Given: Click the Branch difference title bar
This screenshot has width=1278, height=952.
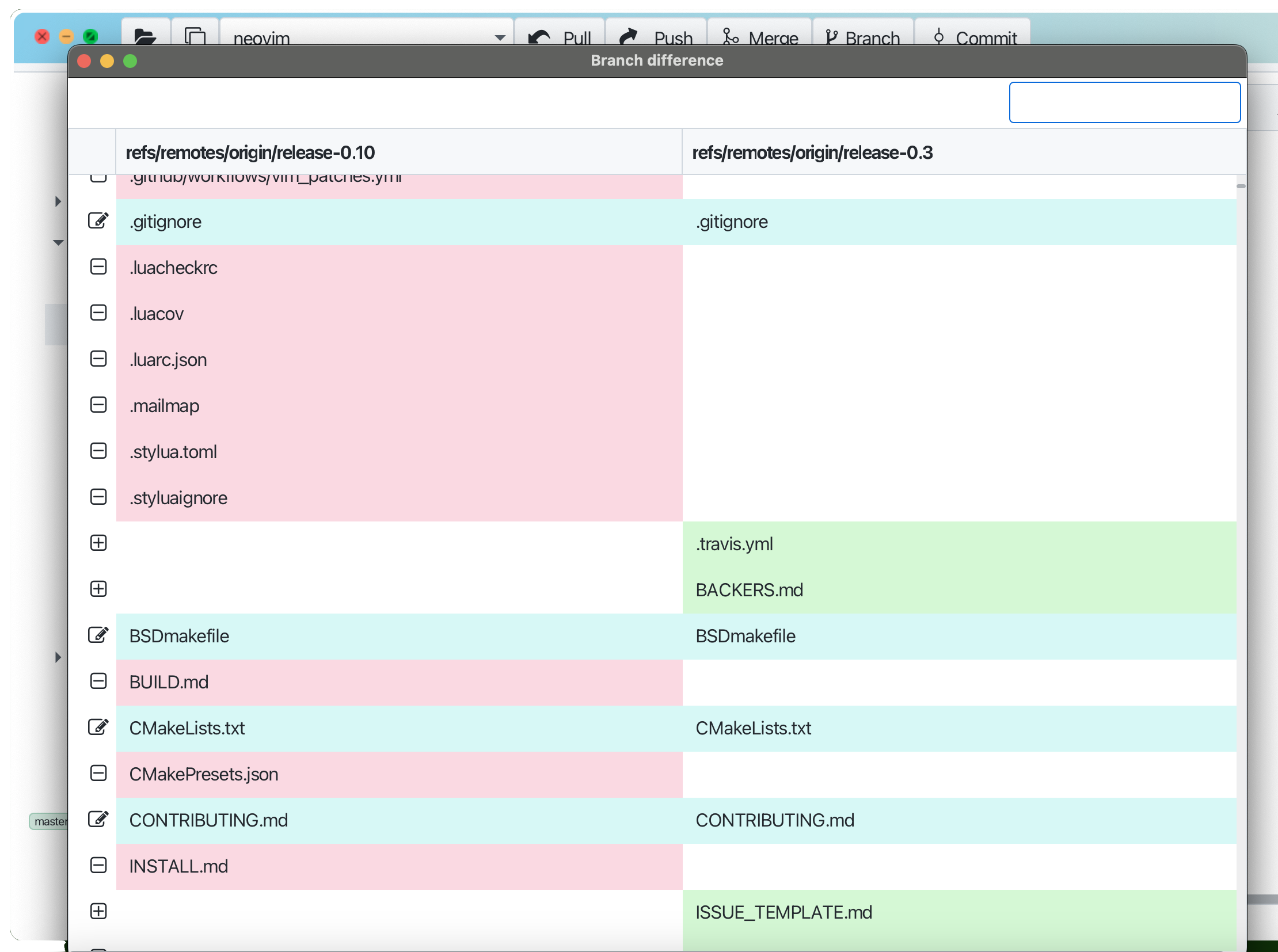Looking at the screenshot, I should pos(657,60).
